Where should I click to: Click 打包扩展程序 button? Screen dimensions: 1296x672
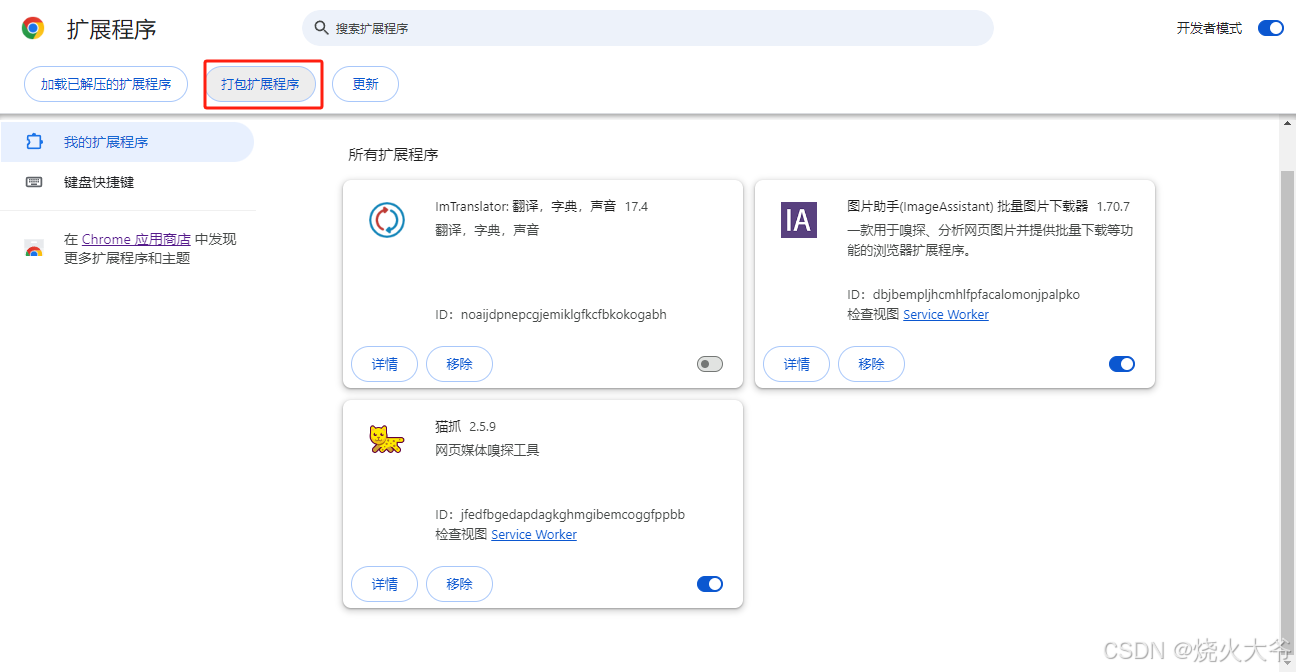pos(260,84)
